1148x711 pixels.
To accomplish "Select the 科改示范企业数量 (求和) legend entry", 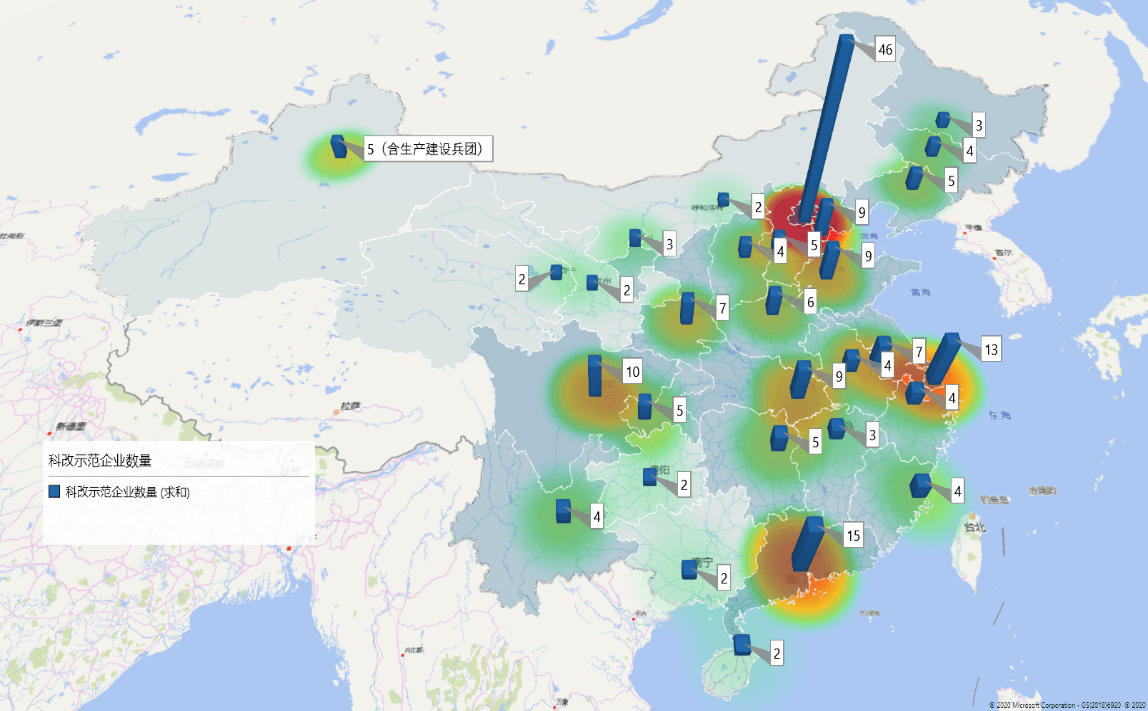I will coord(127,492).
